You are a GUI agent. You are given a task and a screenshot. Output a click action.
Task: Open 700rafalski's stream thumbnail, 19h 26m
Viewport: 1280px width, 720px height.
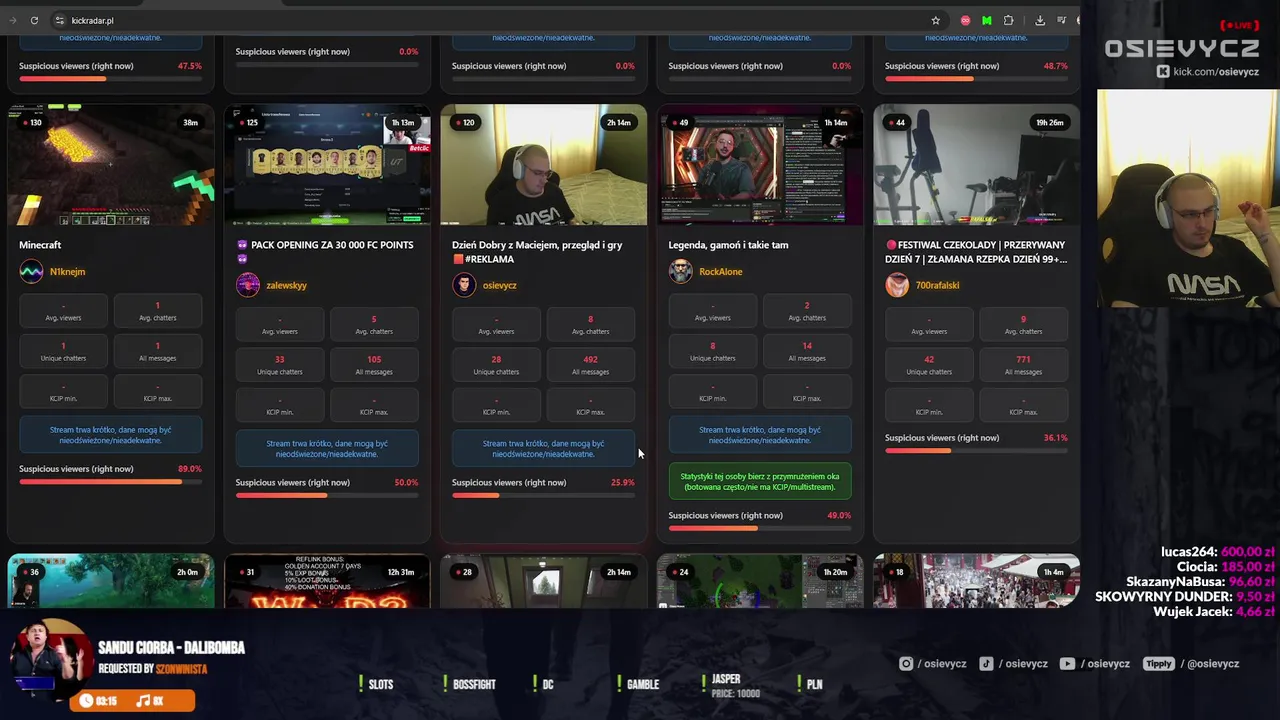point(976,165)
